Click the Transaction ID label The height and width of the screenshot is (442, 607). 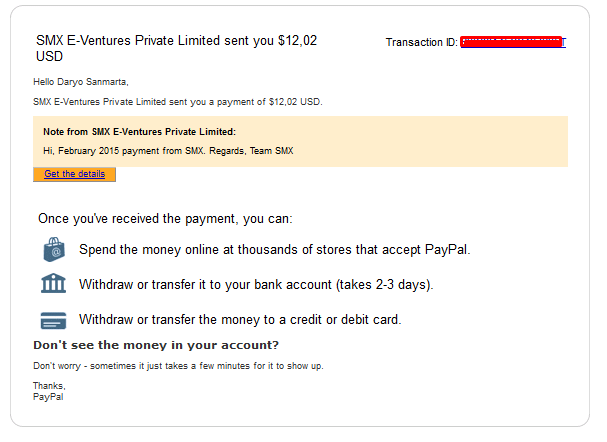[x=422, y=42]
